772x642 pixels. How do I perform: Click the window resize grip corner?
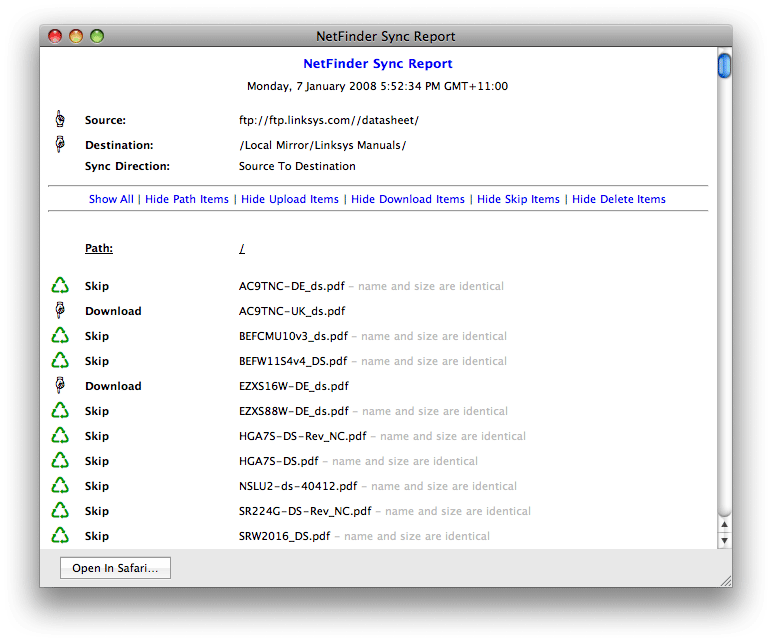point(725,579)
